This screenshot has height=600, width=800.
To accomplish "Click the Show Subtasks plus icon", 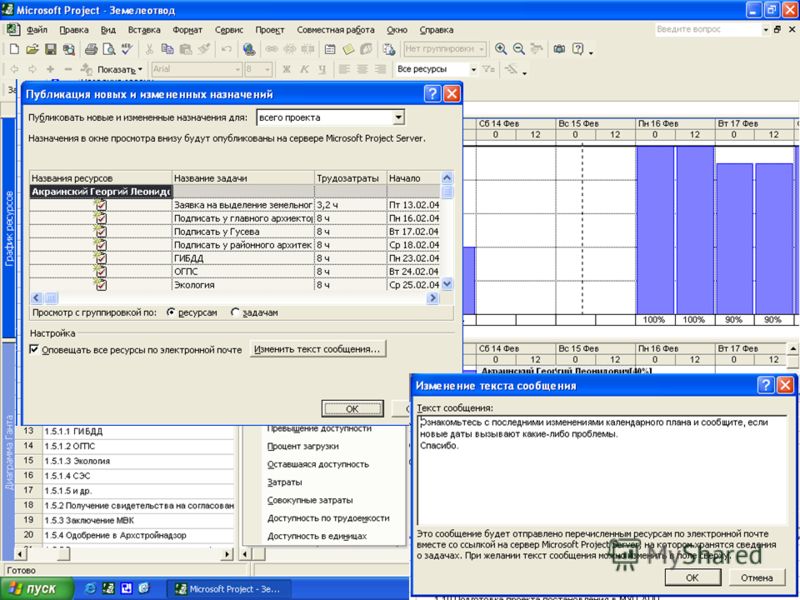I will [50, 69].
